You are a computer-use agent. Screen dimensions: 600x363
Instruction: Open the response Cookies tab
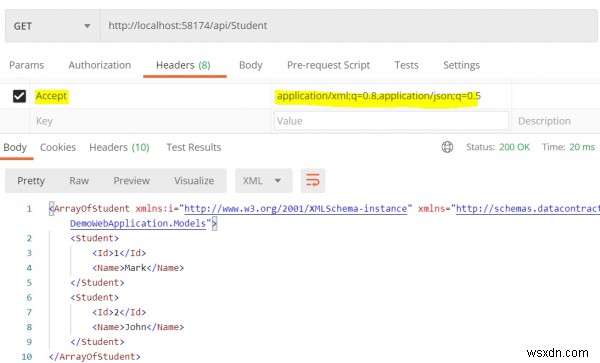point(58,147)
